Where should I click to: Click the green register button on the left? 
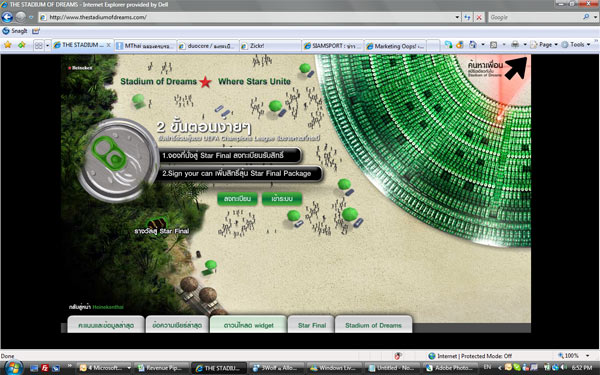coord(237,199)
